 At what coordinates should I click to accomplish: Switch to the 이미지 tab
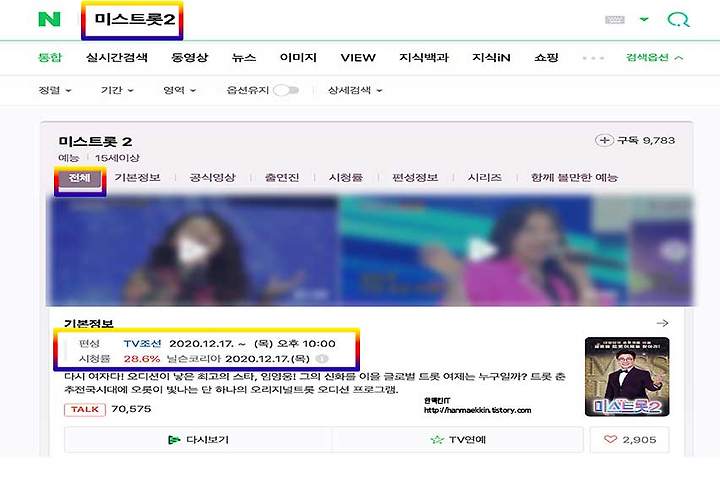(298, 57)
